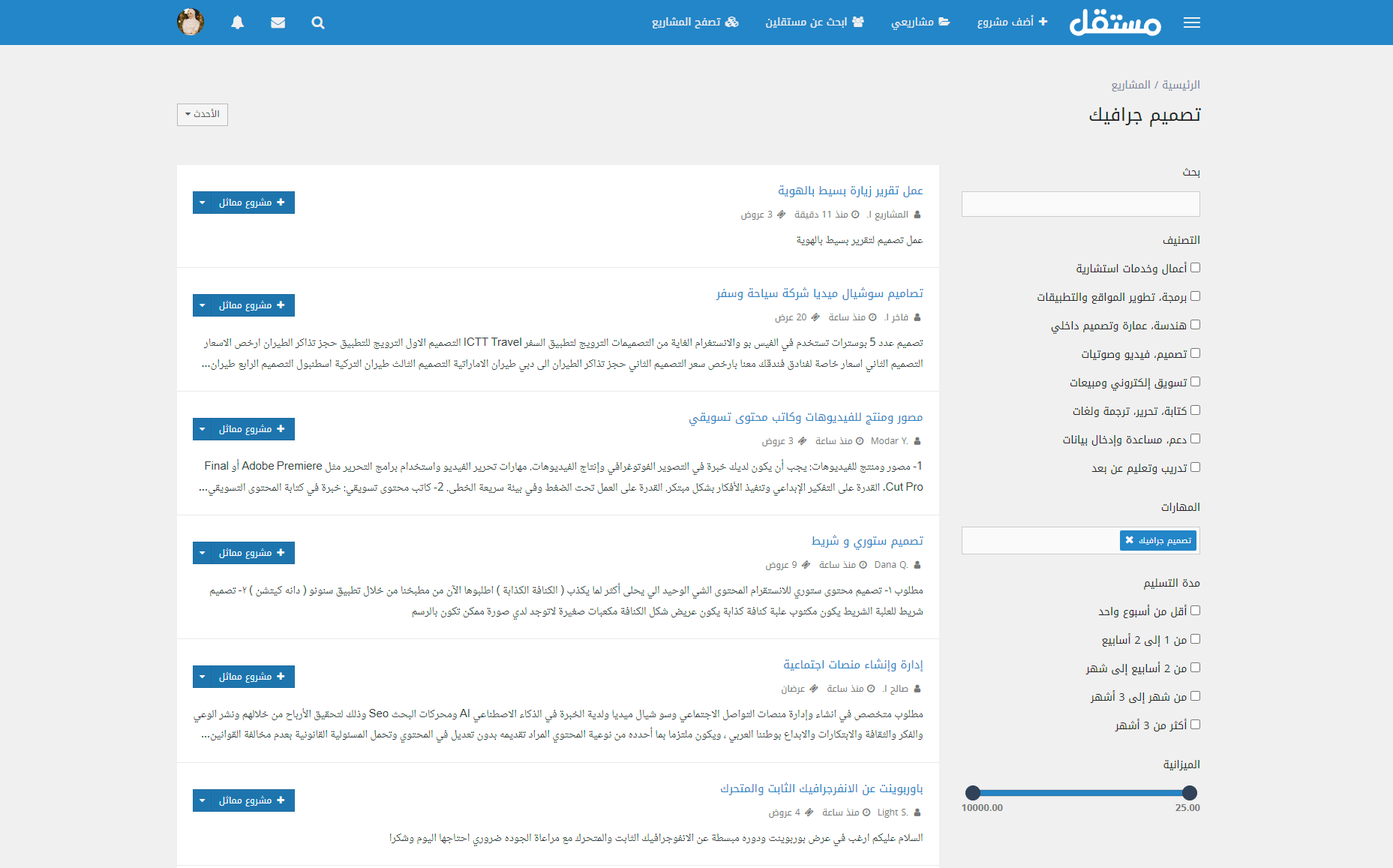Check أقل من أسبوع واحد delivery option

pos(1195,611)
